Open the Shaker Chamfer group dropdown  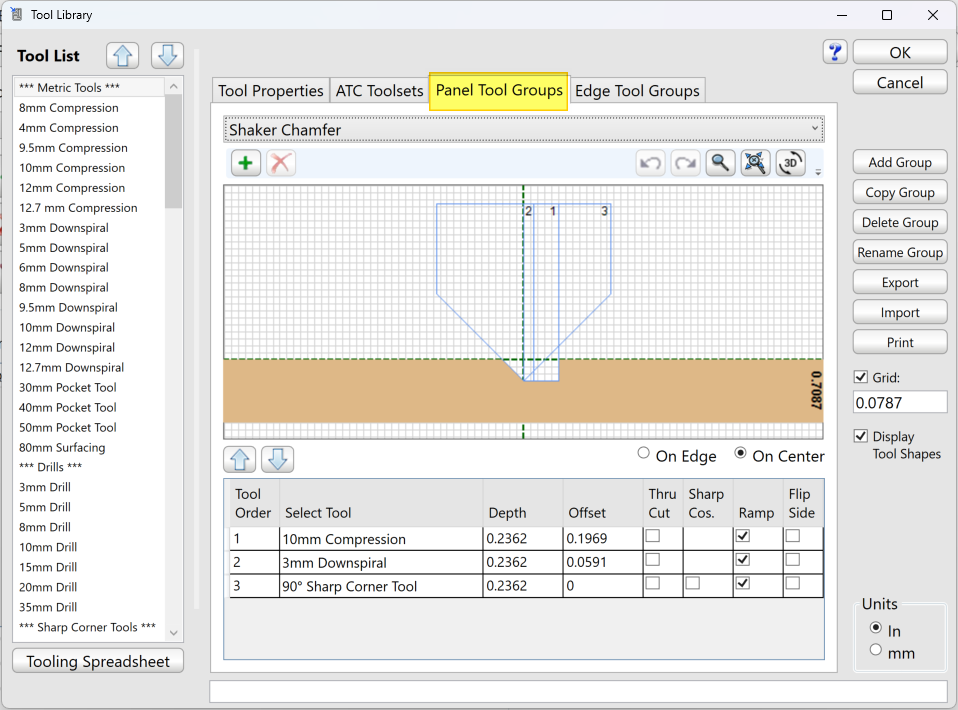click(x=524, y=130)
